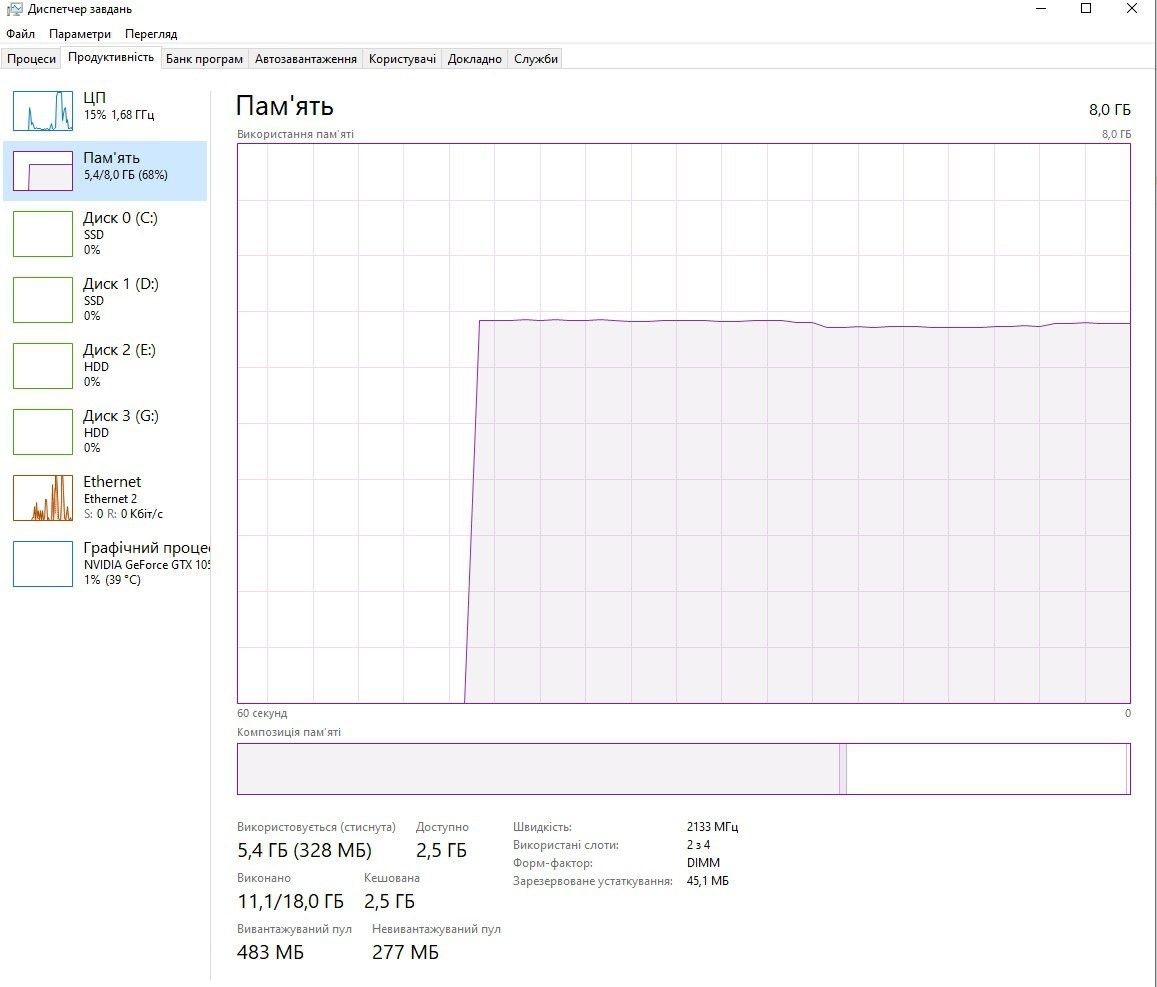The width and height of the screenshot is (1157, 987).
Task: Click the Швидкість label
Action: click(542, 827)
